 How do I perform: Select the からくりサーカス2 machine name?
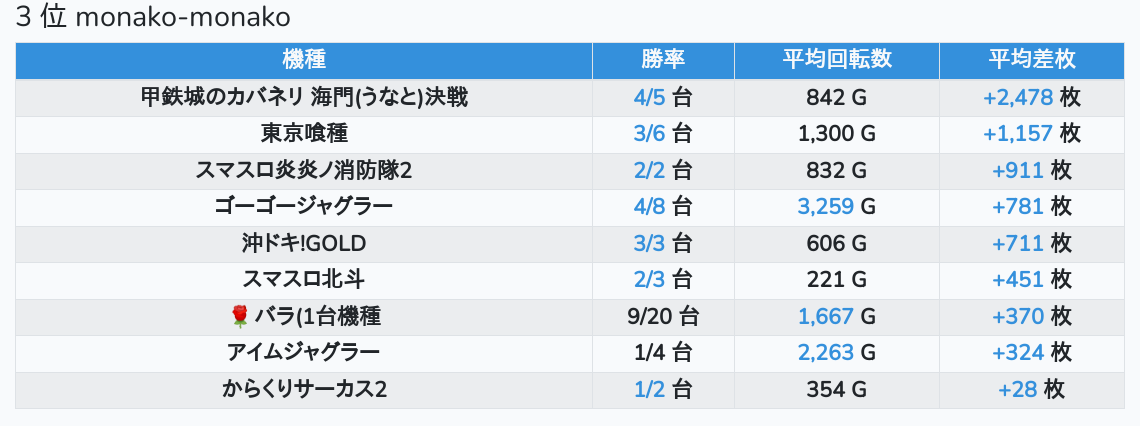point(304,390)
